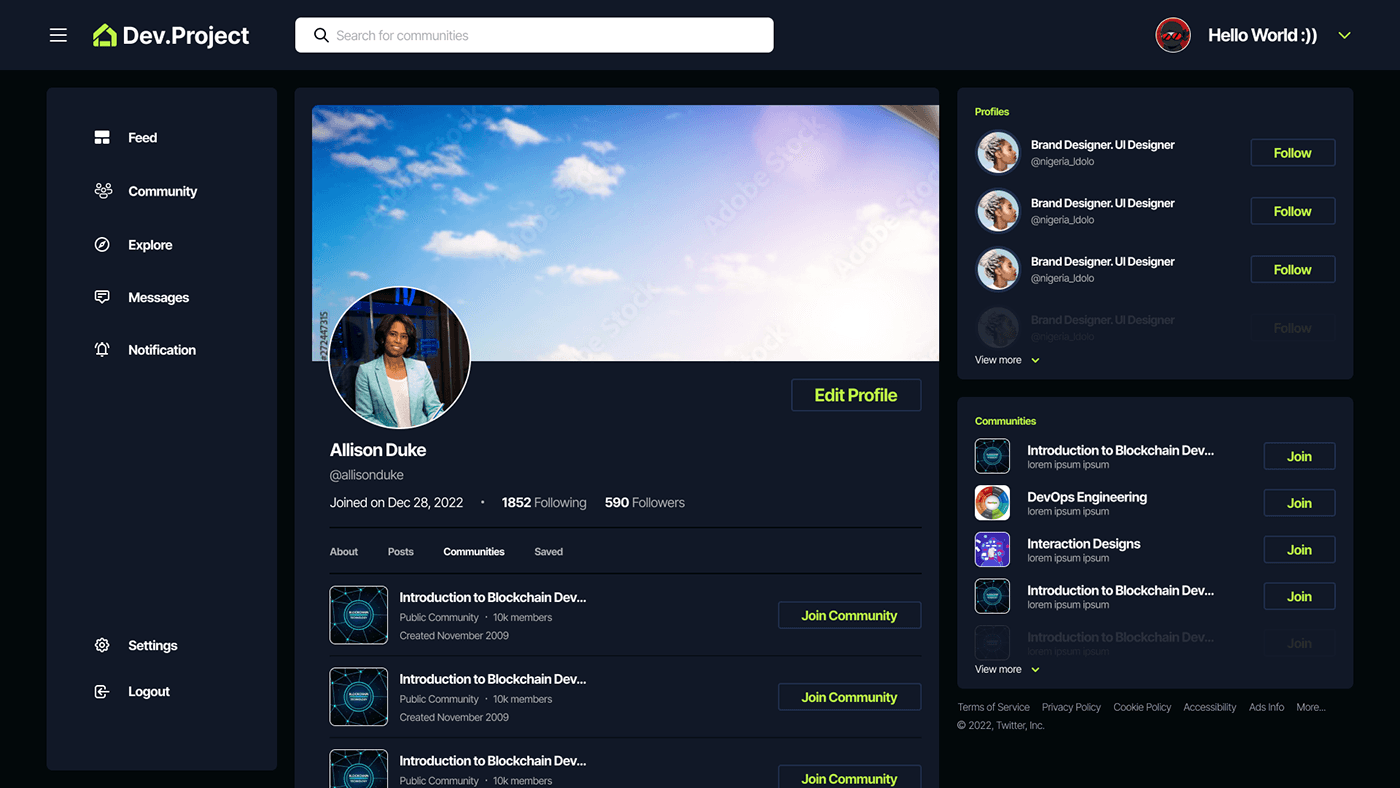The width and height of the screenshot is (1400, 788).
Task: Open the Feed page from the sidebar icon
Action: (102, 137)
